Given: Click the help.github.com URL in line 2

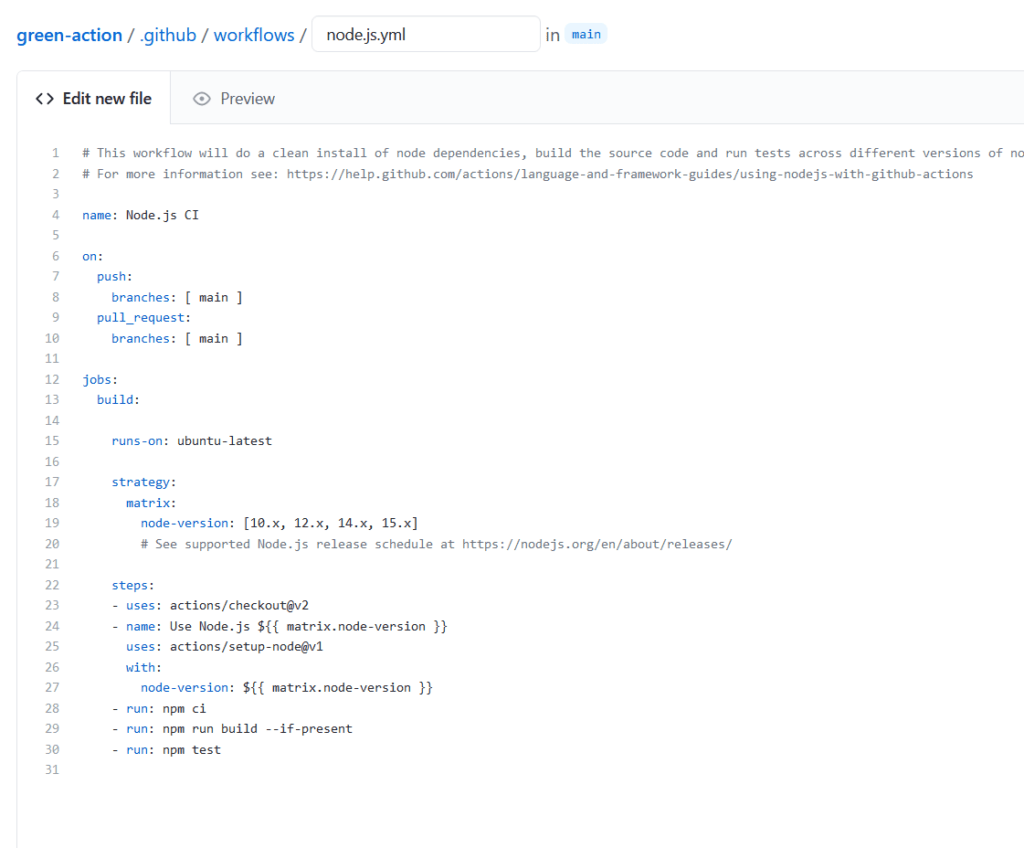Looking at the screenshot, I should click(629, 174).
